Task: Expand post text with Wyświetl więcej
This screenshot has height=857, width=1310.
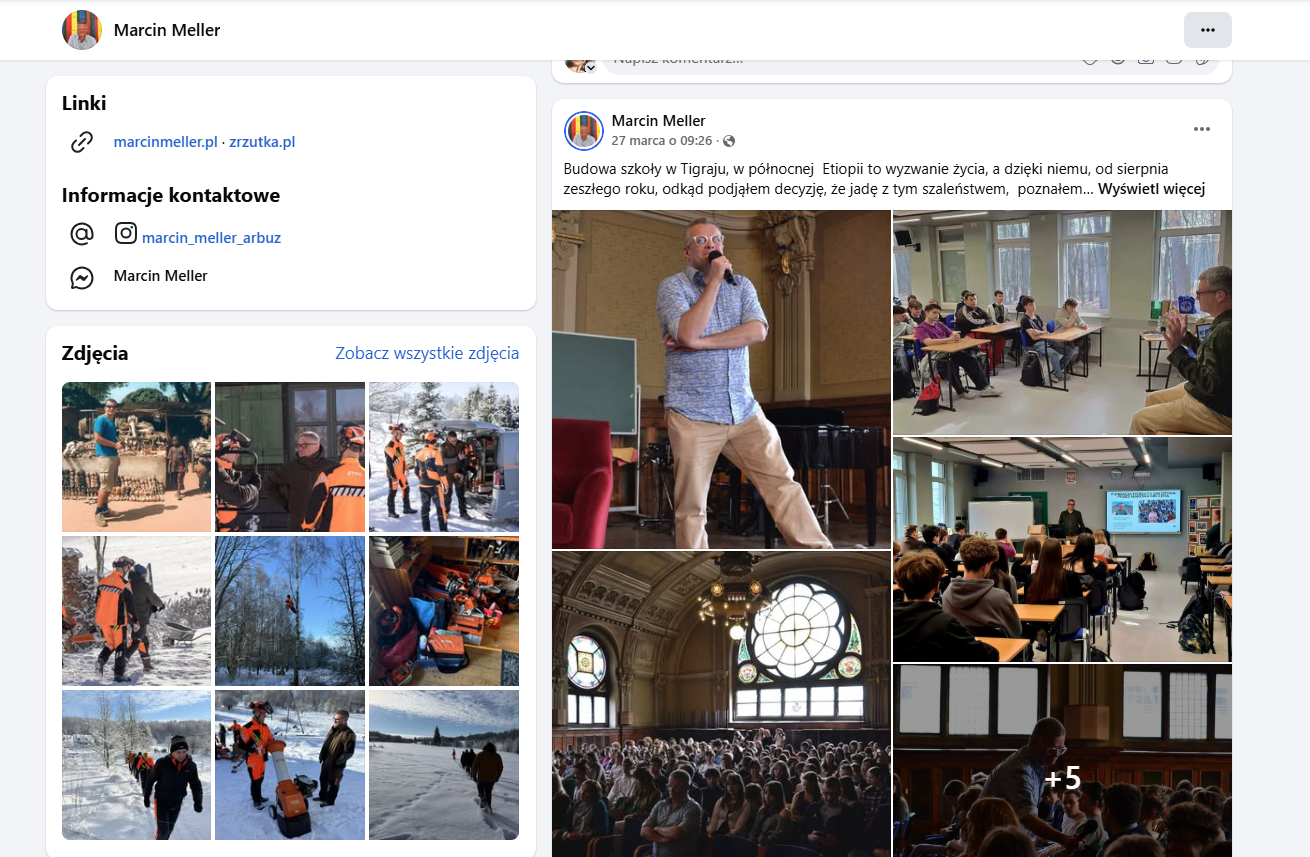Action: (x=1151, y=189)
